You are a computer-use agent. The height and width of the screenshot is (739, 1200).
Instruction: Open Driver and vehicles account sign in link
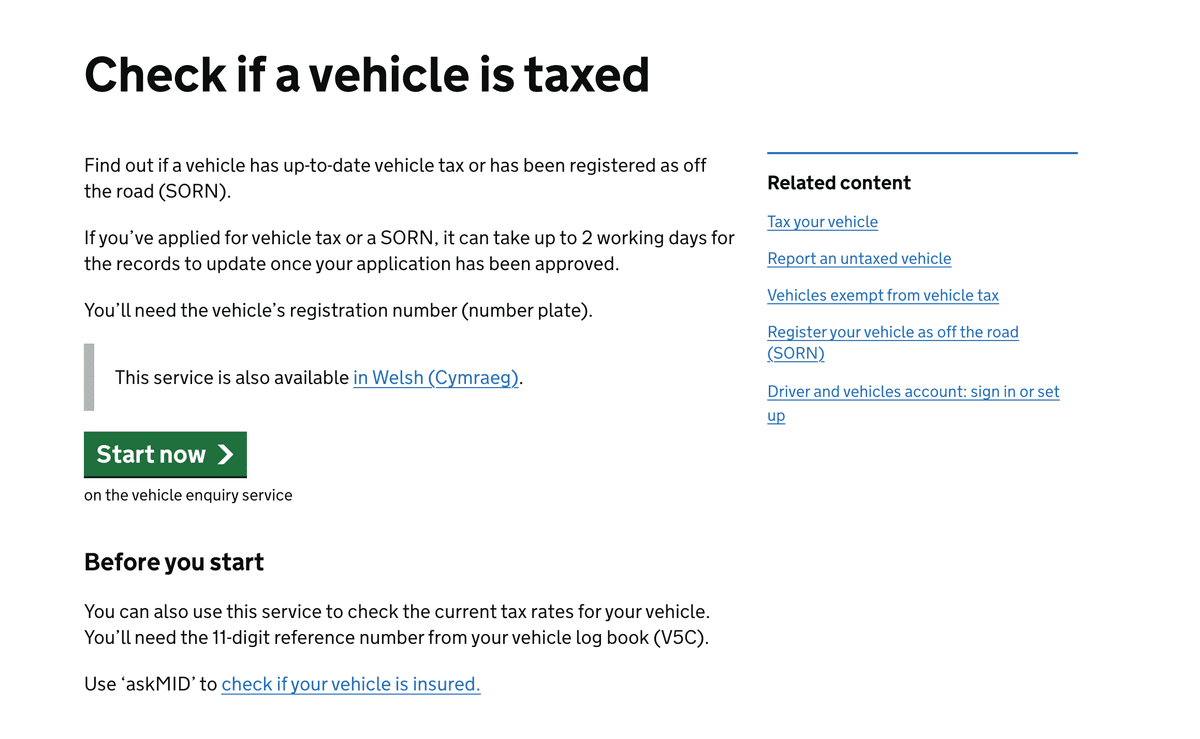[x=913, y=403]
